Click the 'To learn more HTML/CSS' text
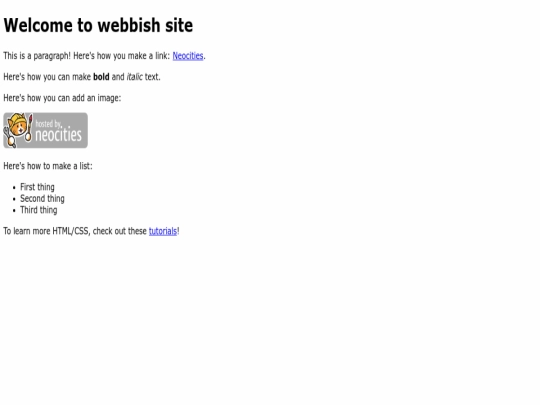540x405 pixels. pyautogui.click(x=47, y=231)
